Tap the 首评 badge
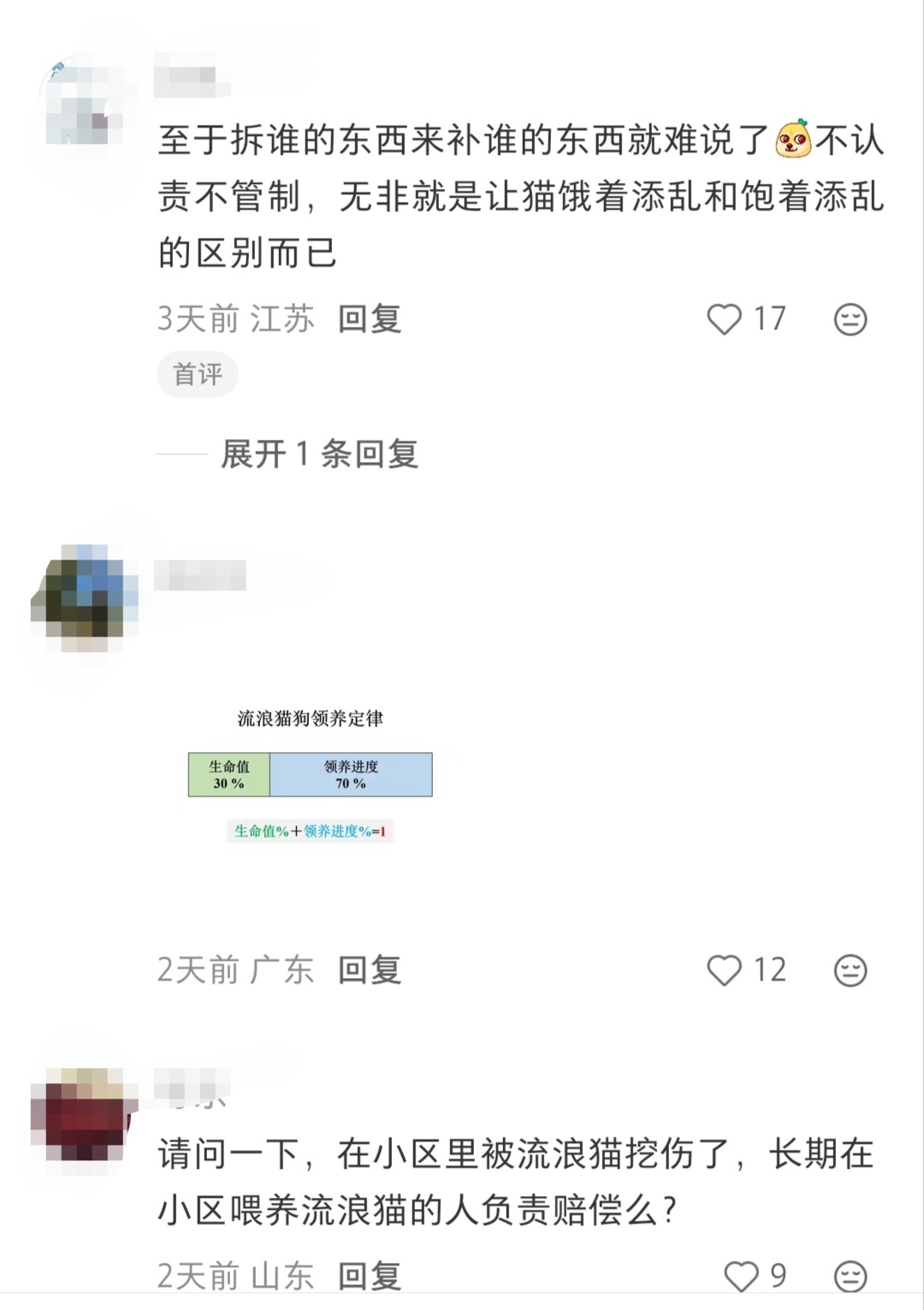Screen dimensions: 924x1310 pos(197,375)
